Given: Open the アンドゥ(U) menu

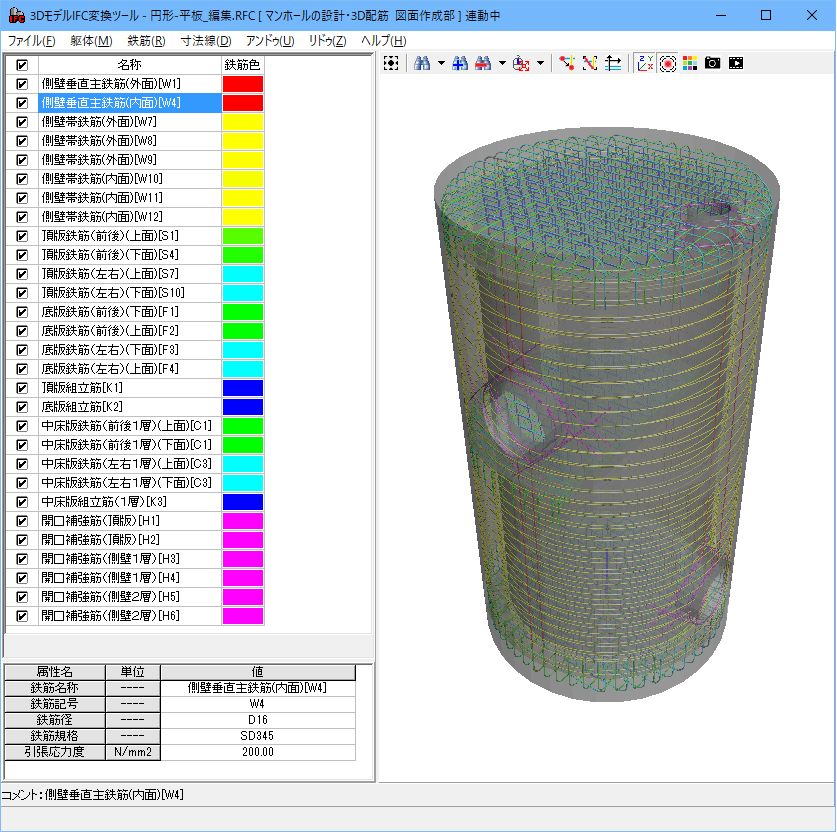Looking at the screenshot, I should coord(270,41).
